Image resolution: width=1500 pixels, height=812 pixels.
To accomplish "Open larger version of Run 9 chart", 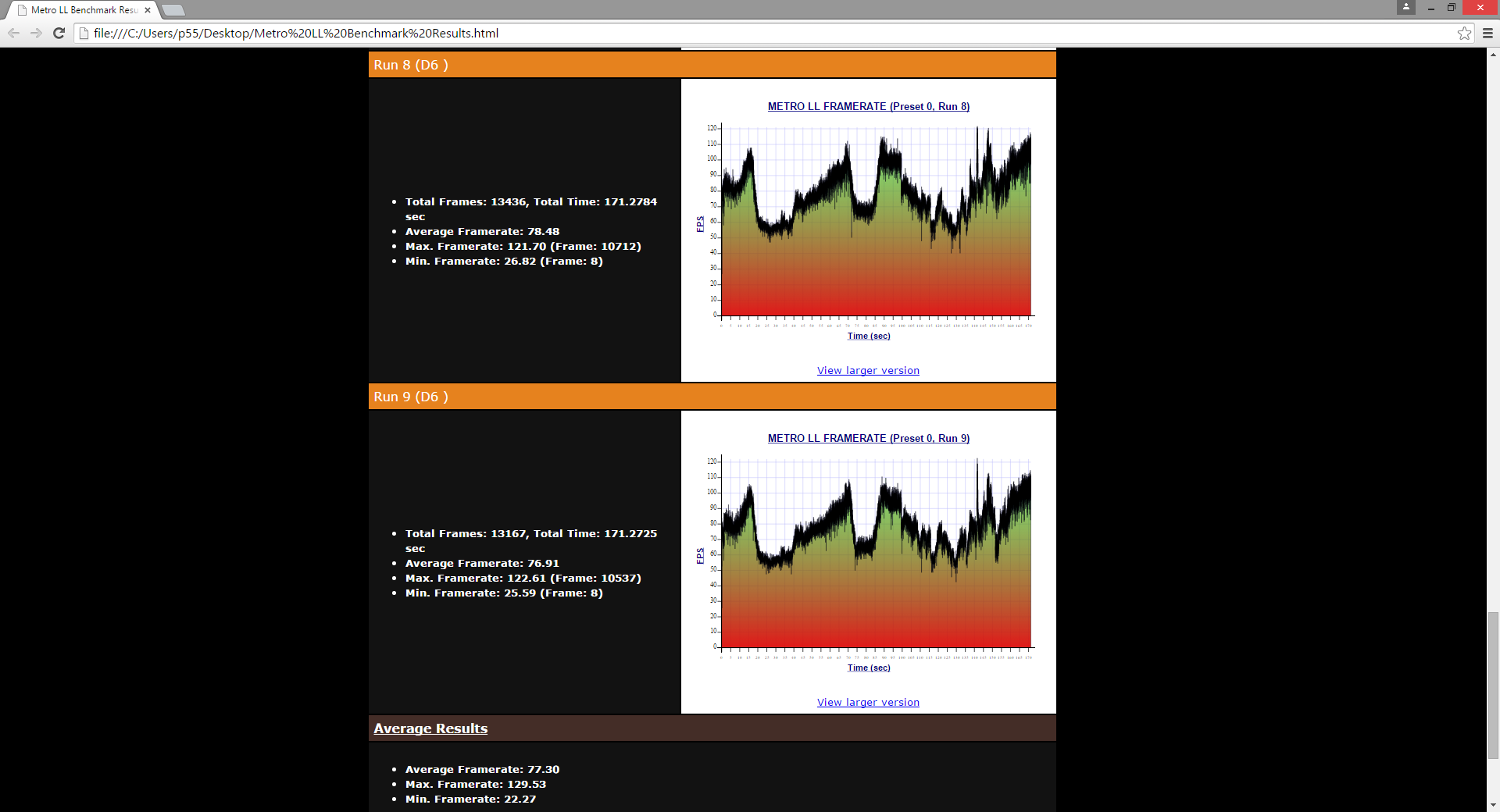I will (x=868, y=703).
